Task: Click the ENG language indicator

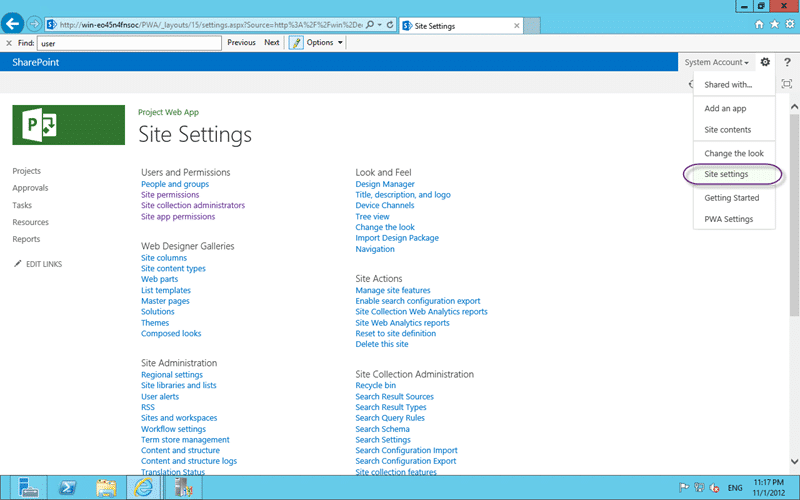Action: point(735,488)
